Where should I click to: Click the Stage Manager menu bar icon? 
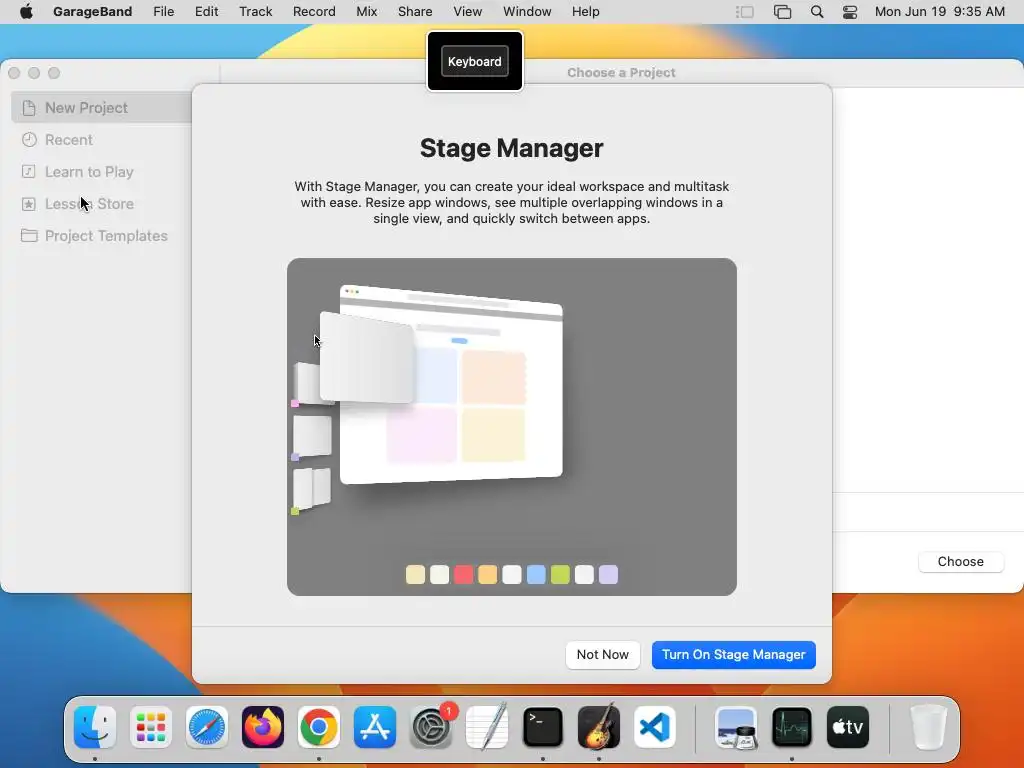[x=744, y=12]
